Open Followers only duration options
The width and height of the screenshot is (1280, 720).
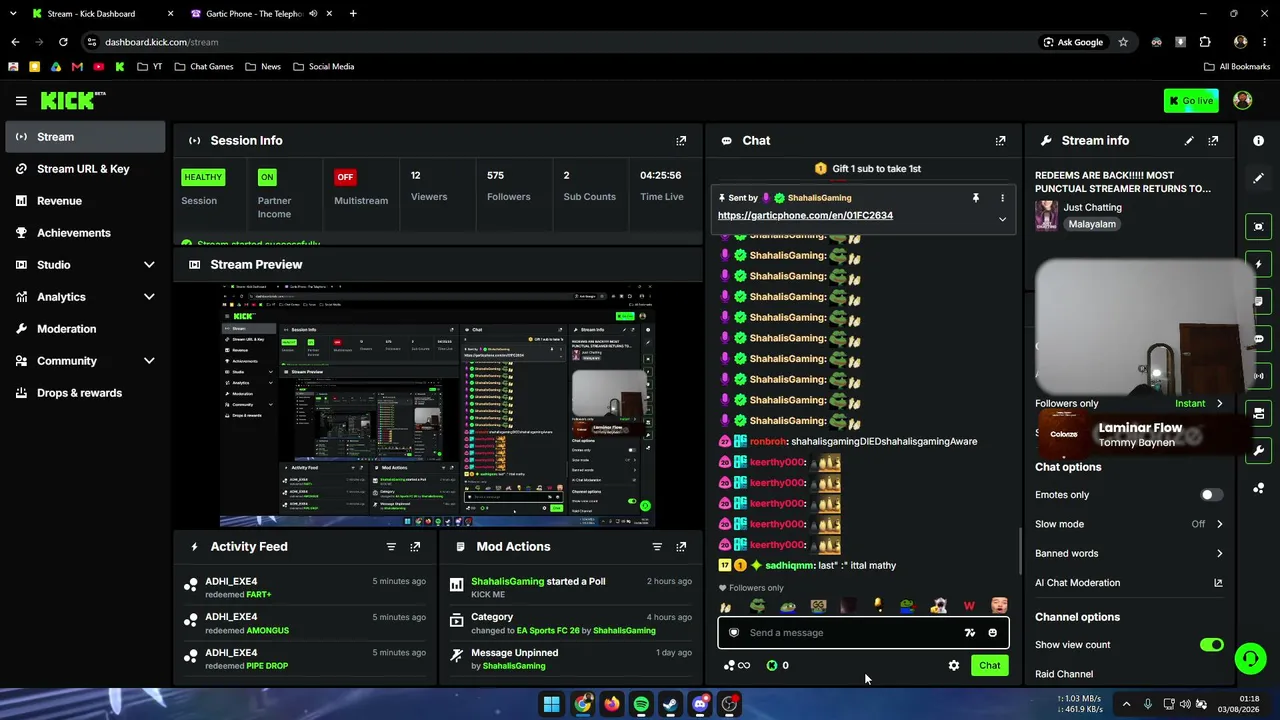tap(1129, 404)
